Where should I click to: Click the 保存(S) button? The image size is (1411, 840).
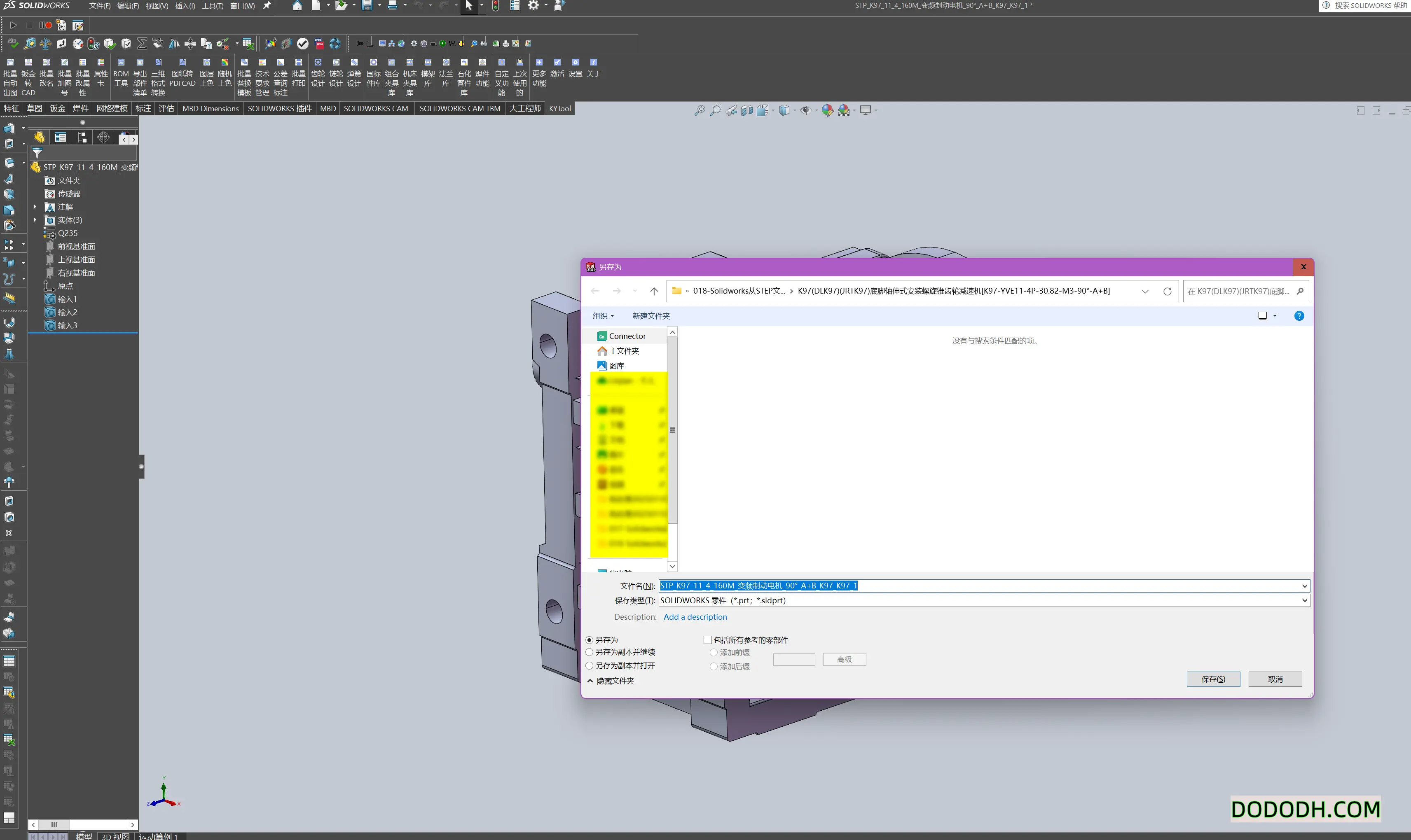pos(1213,679)
